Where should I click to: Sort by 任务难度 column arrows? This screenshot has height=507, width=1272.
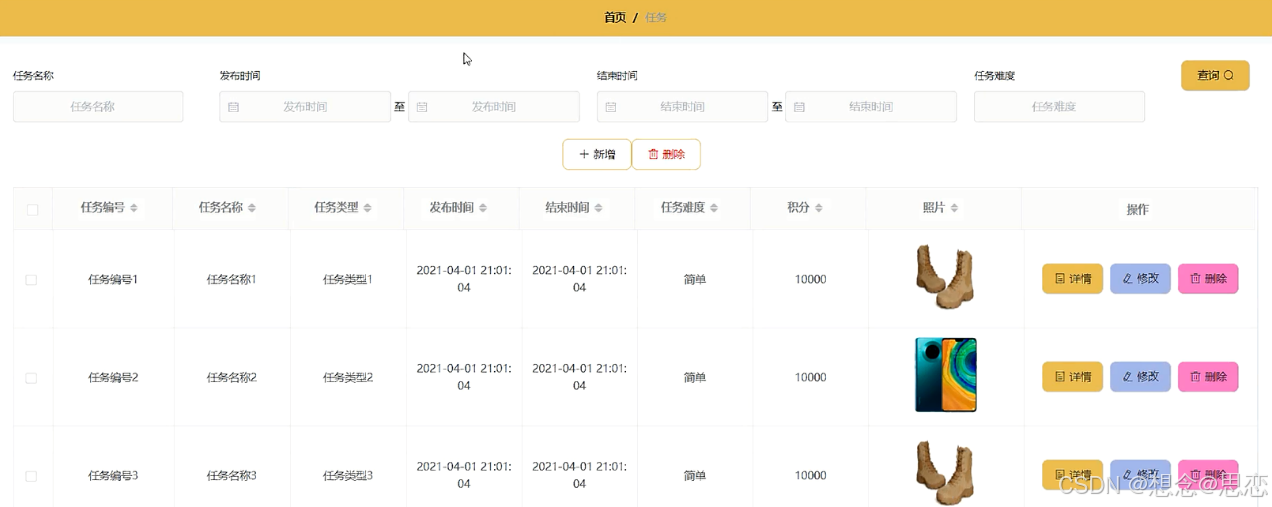[714, 208]
